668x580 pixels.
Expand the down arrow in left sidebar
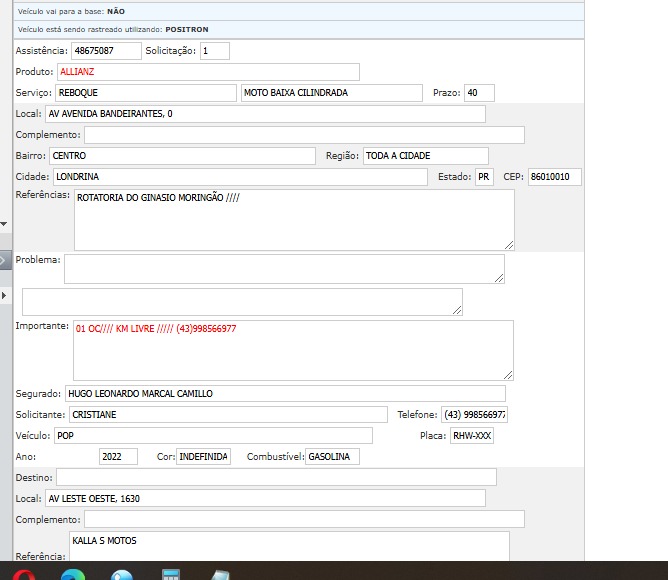point(4,224)
